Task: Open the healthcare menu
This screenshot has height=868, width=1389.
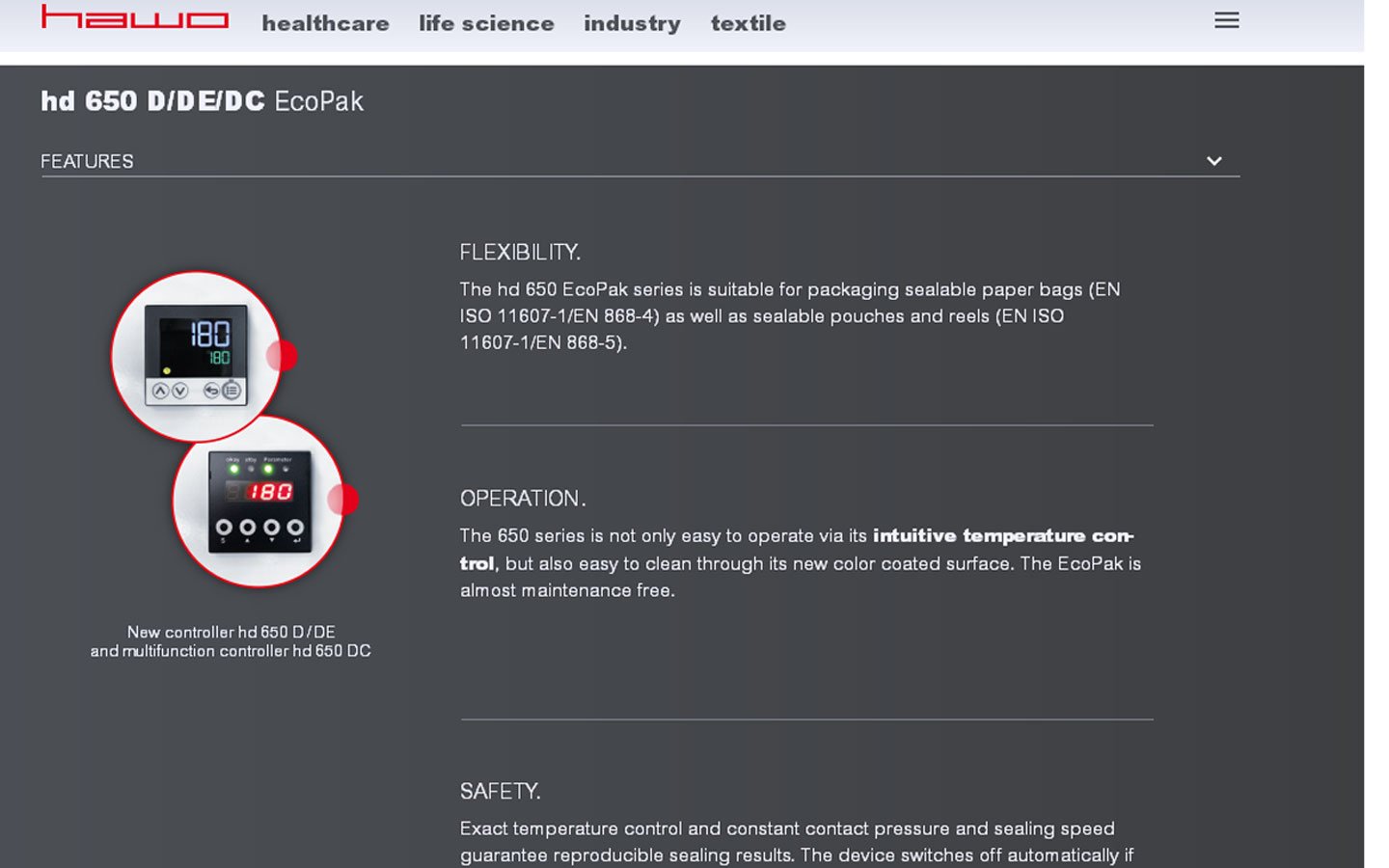Action: [325, 23]
